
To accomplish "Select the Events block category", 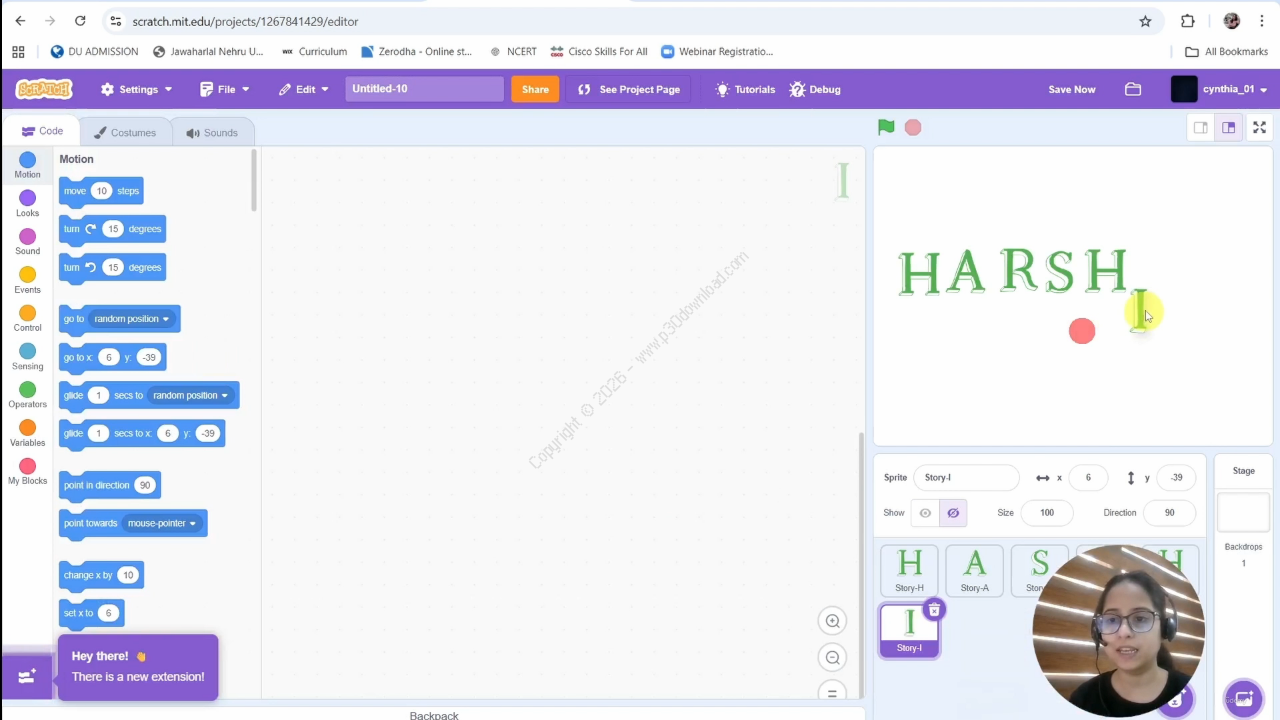I will pyautogui.click(x=27, y=280).
